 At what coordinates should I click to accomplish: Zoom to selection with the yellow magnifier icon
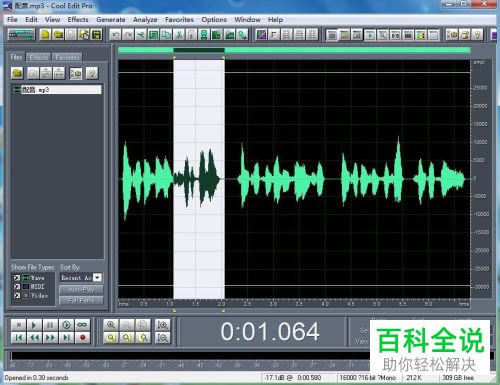pyautogui.click(x=111, y=338)
